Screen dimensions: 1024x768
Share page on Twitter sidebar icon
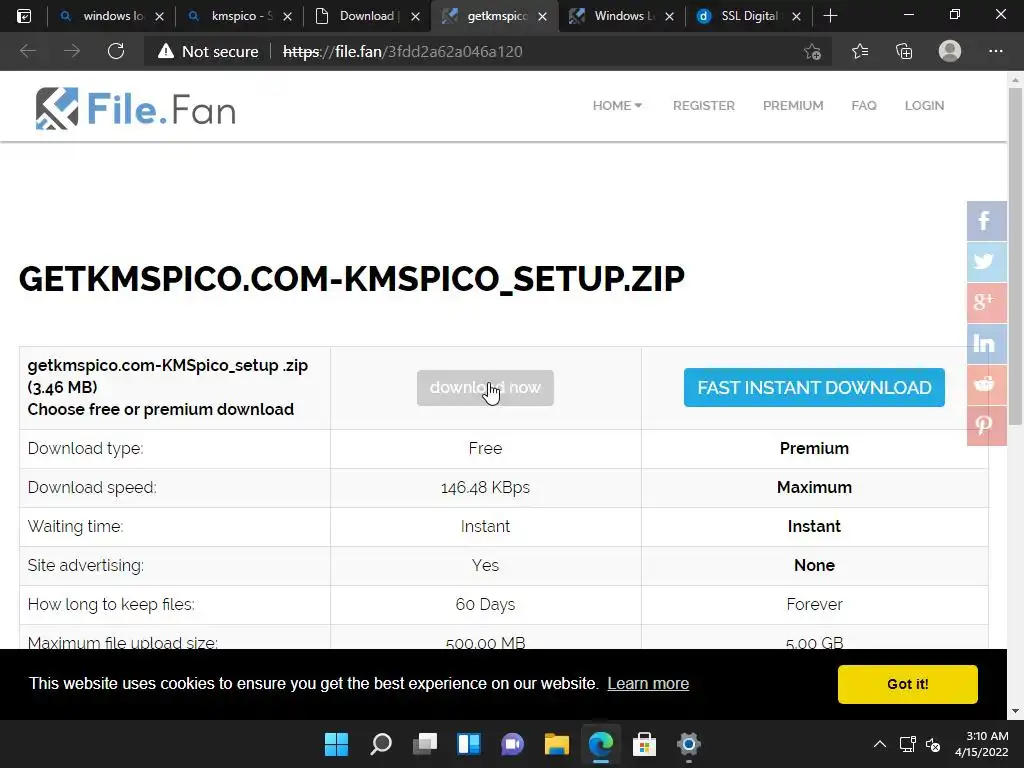(986, 261)
